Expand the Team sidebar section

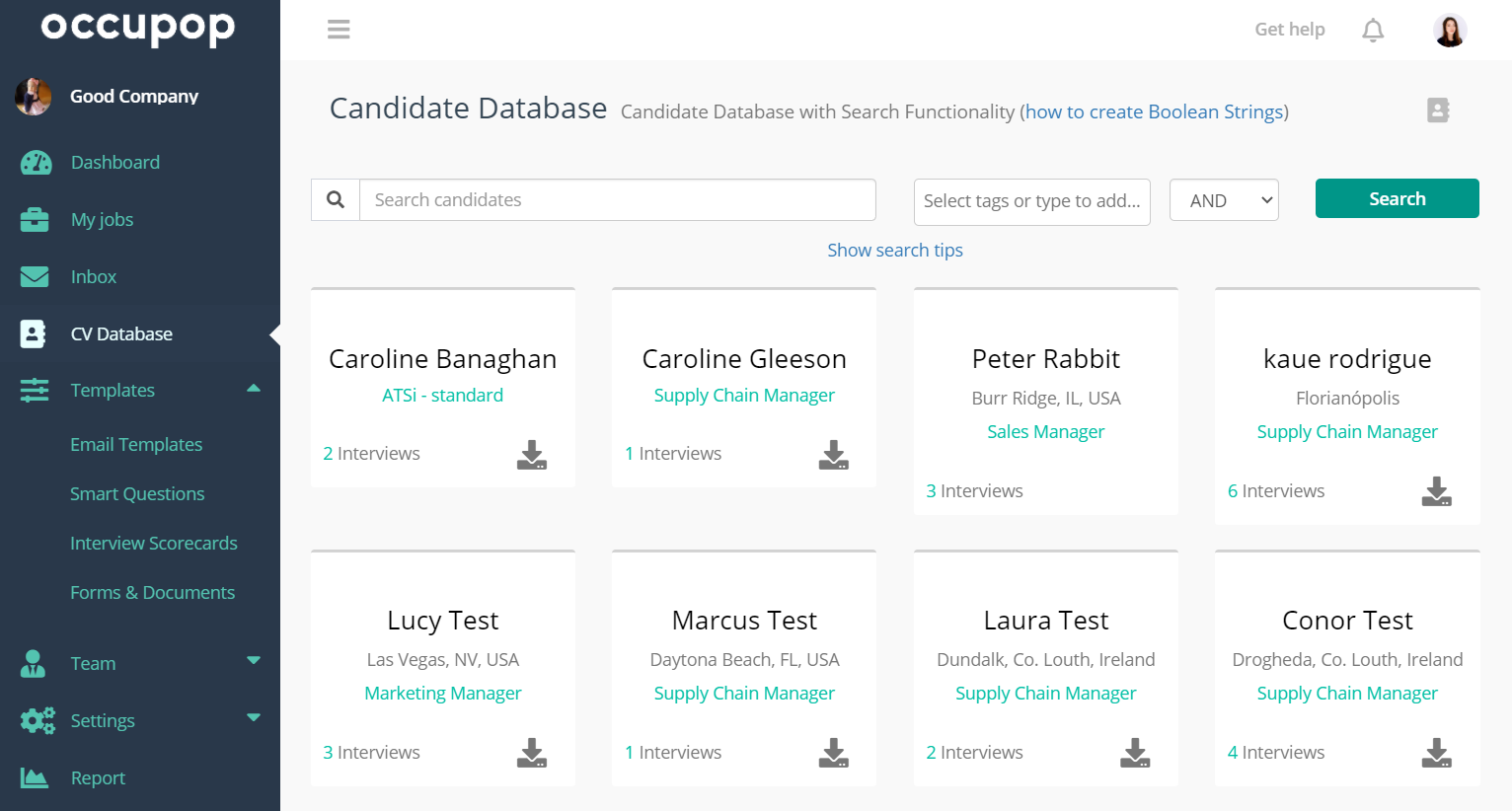coord(254,661)
